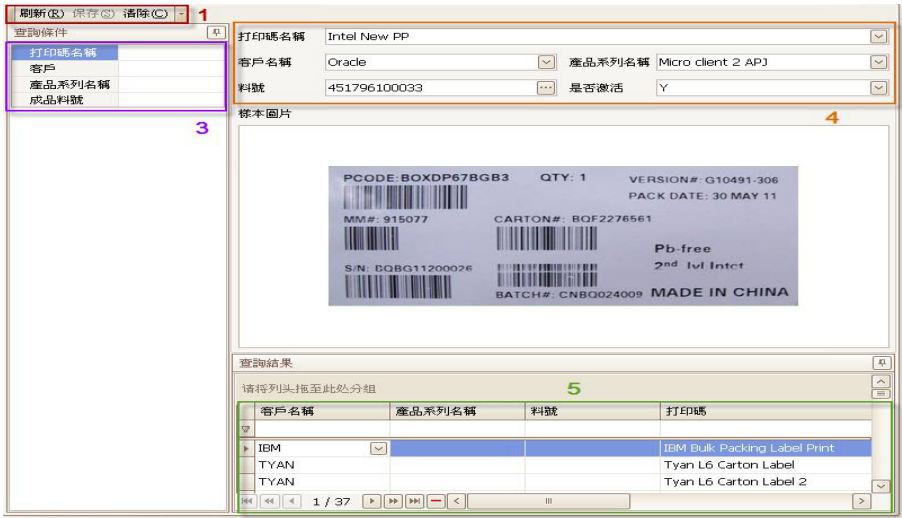Open the 打印碼名稱 dropdown showing Intel New PP
902x518 pixels.
click(878, 37)
